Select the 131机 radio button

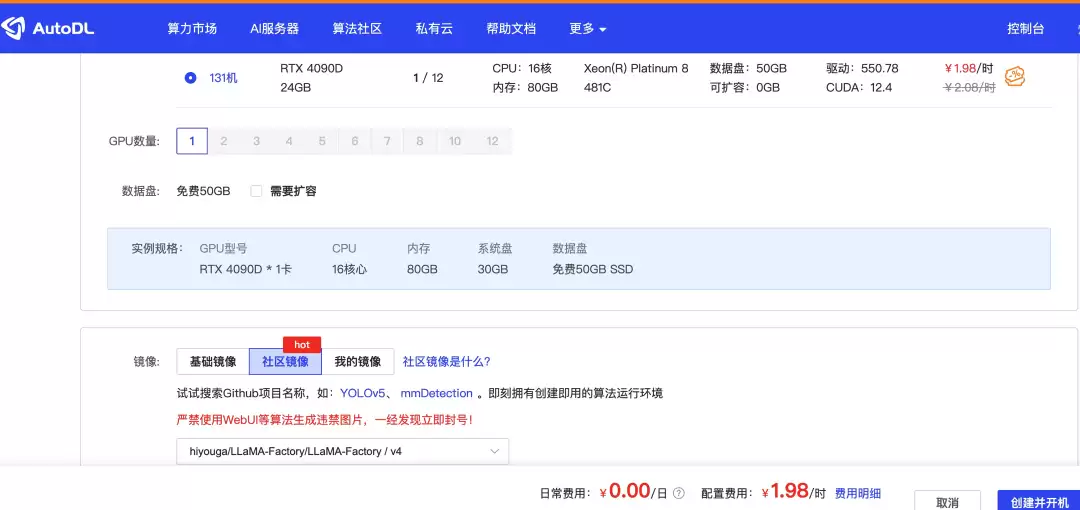tap(191, 78)
